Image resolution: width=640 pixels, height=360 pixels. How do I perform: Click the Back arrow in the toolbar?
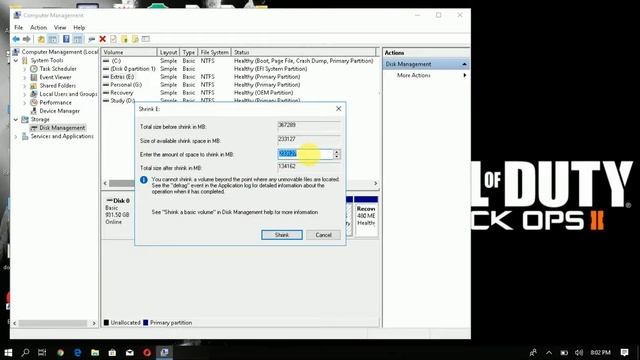(16, 39)
